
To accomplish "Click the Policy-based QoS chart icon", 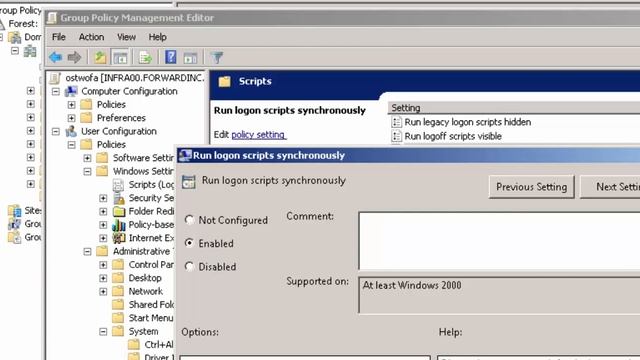I will [x=118, y=225].
